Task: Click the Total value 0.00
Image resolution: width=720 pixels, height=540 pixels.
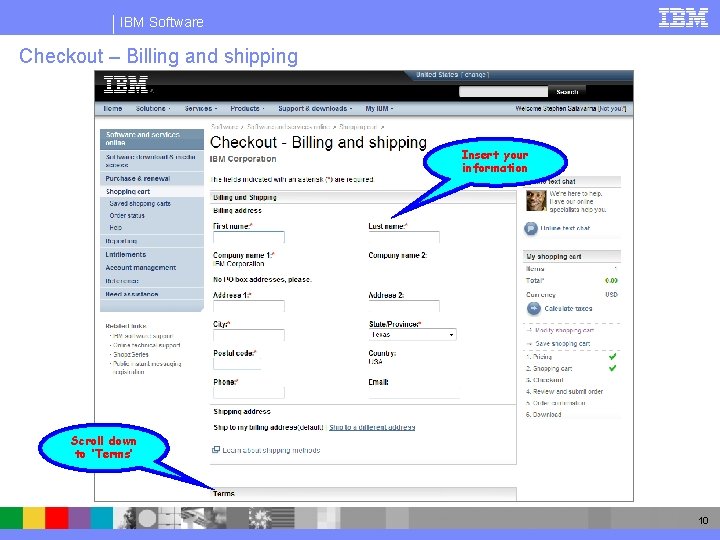Action: pyautogui.click(x=611, y=281)
